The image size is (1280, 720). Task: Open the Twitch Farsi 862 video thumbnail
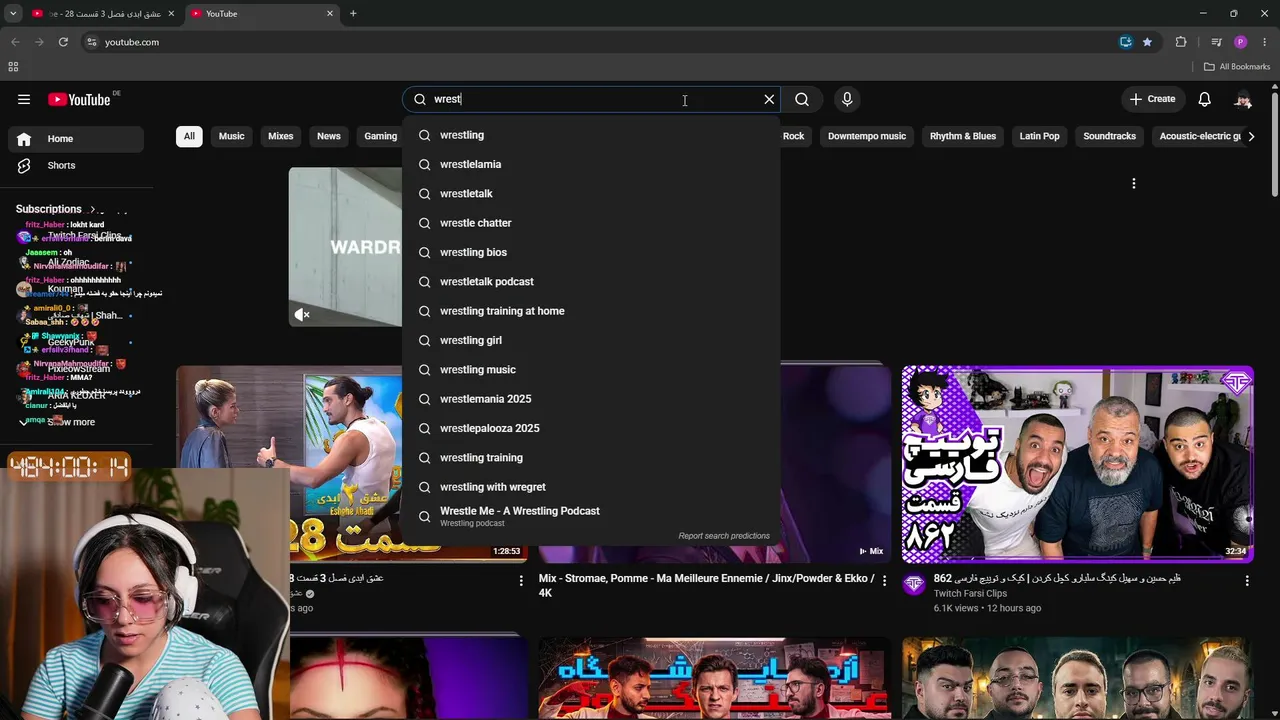click(1078, 464)
